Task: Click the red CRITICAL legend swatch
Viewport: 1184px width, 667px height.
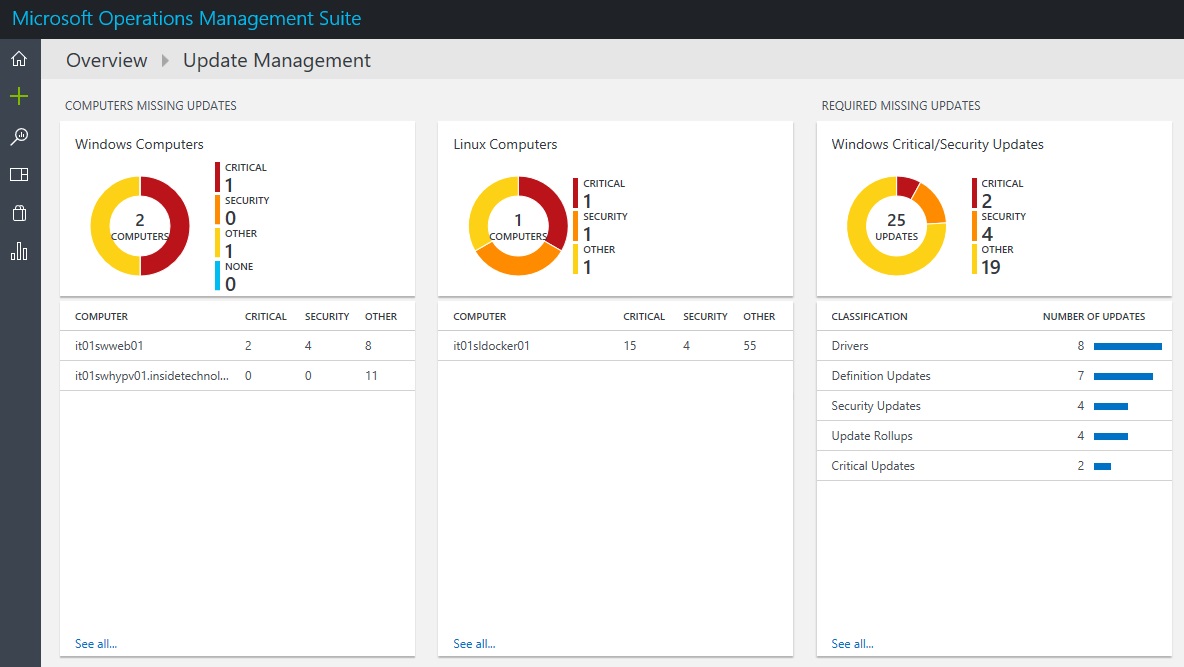Action: tap(219, 176)
